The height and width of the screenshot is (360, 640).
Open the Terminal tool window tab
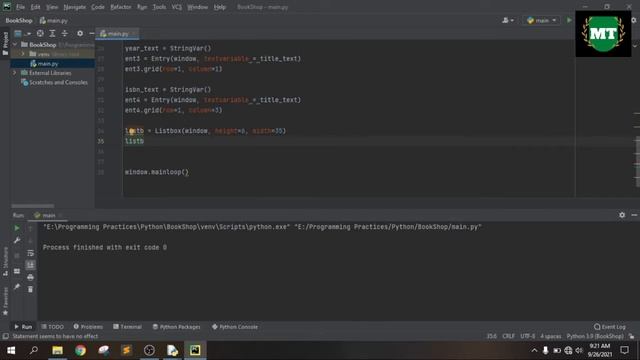point(127,327)
